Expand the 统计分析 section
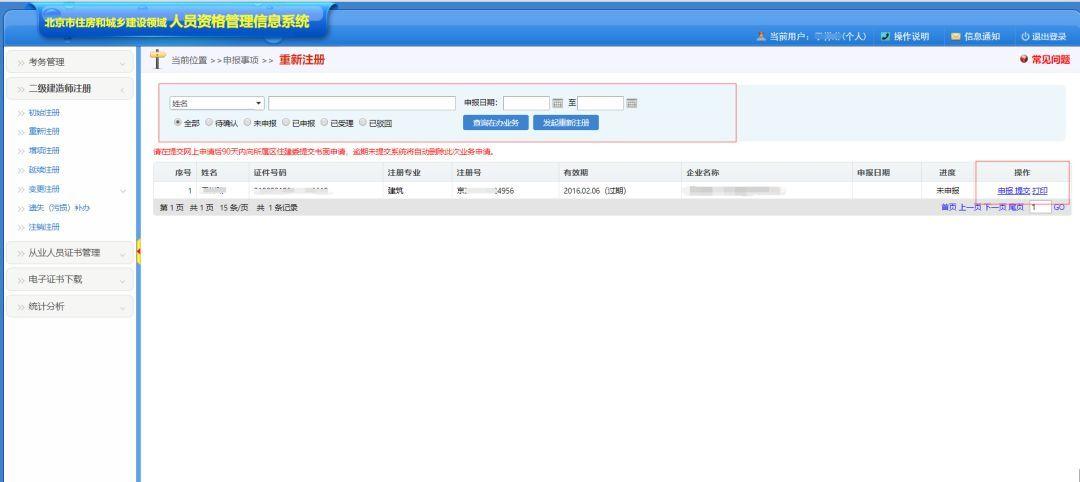 click(70, 306)
